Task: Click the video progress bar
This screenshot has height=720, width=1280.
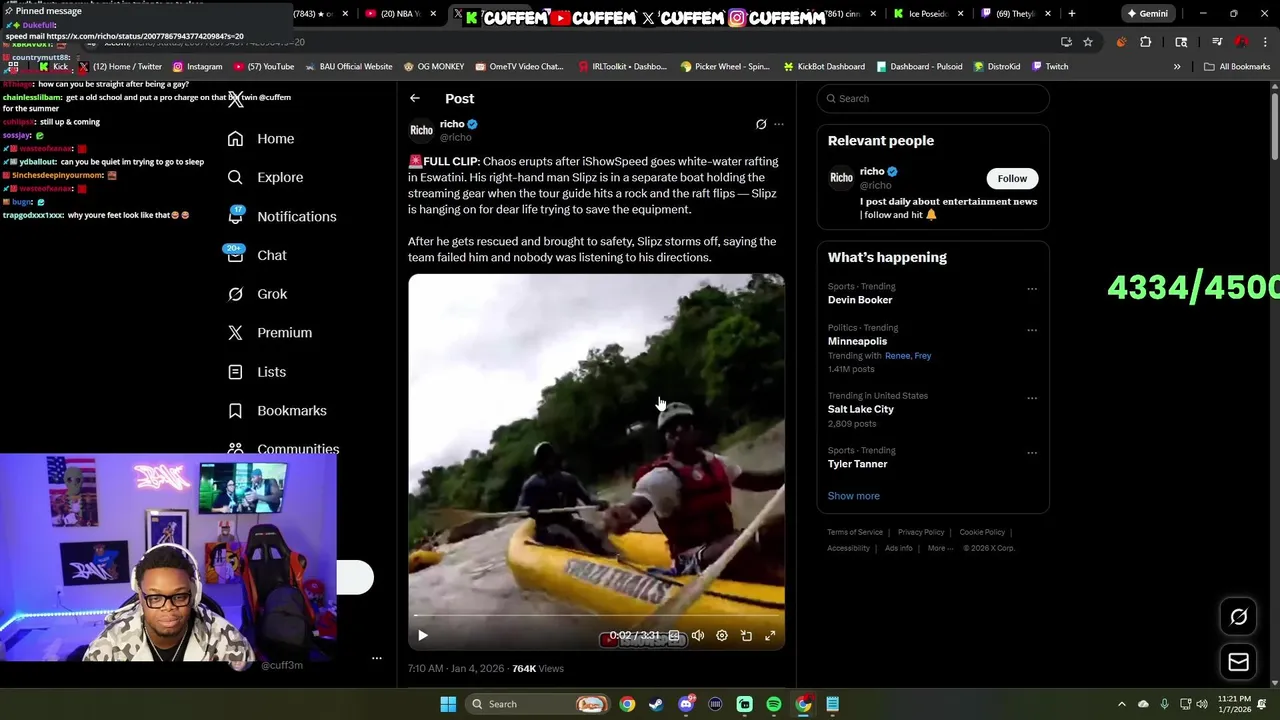Action: tap(596, 616)
